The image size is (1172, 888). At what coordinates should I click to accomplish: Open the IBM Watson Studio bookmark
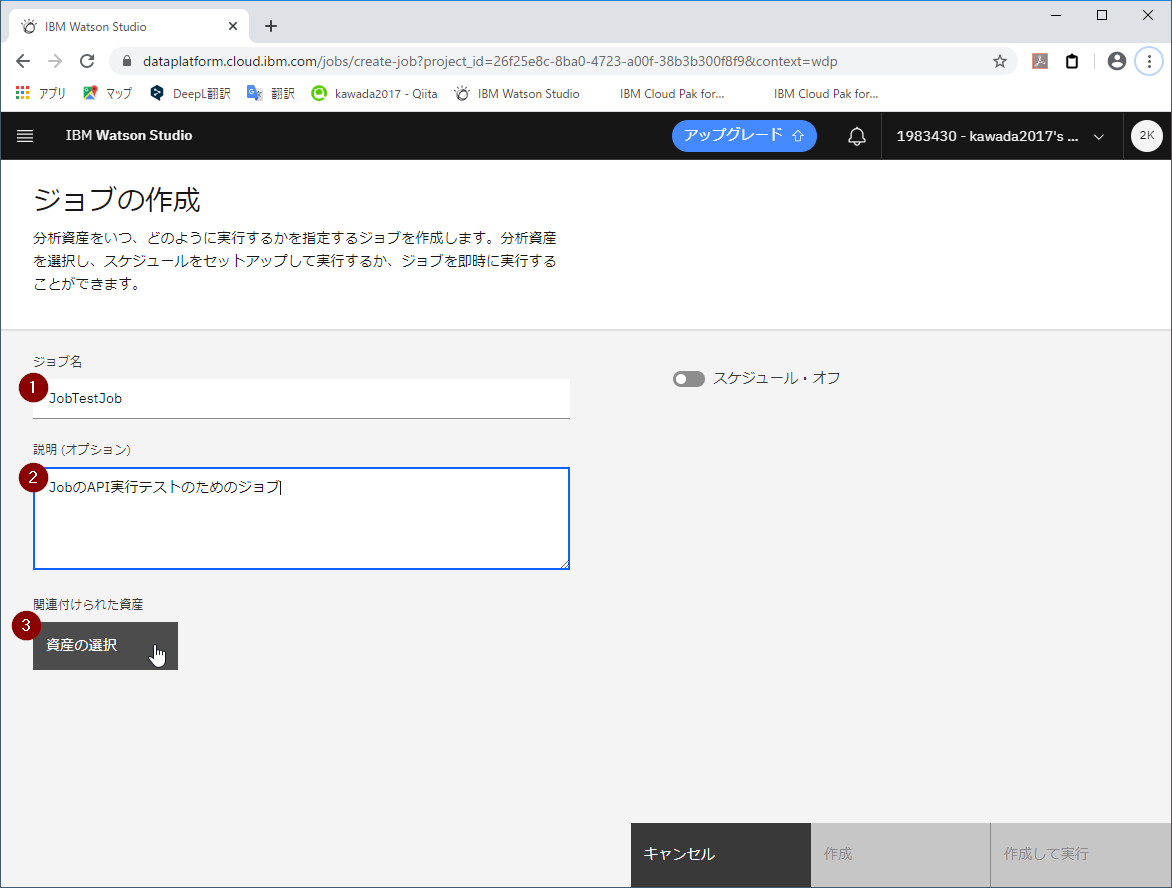[x=517, y=93]
